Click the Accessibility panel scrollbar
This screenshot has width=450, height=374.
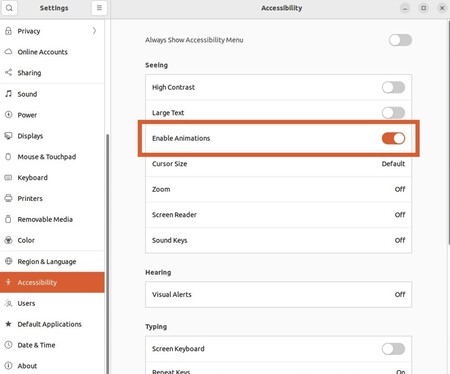(x=448, y=133)
